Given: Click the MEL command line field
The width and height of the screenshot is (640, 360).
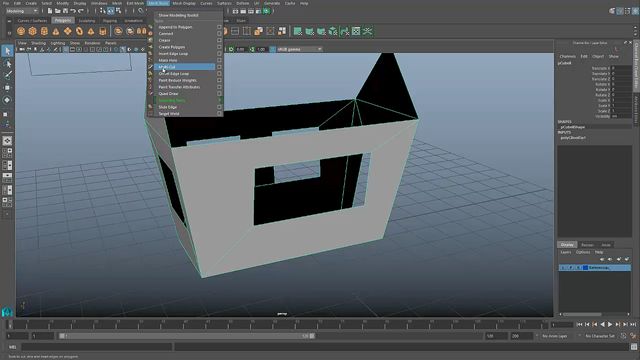Looking at the screenshot, I should pos(96,347).
